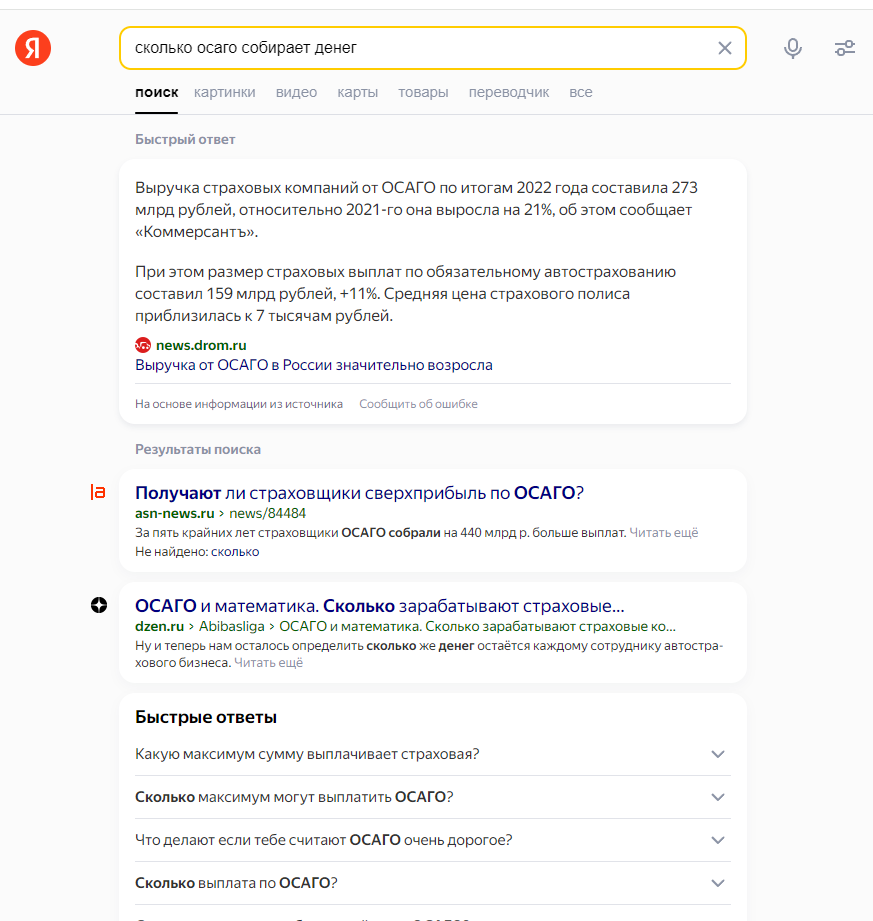The image size is (873, 921).
Task: Open 'ОСАГО и математика. Сколько зарабатывают страховые…' title
Action: (380, 606)
